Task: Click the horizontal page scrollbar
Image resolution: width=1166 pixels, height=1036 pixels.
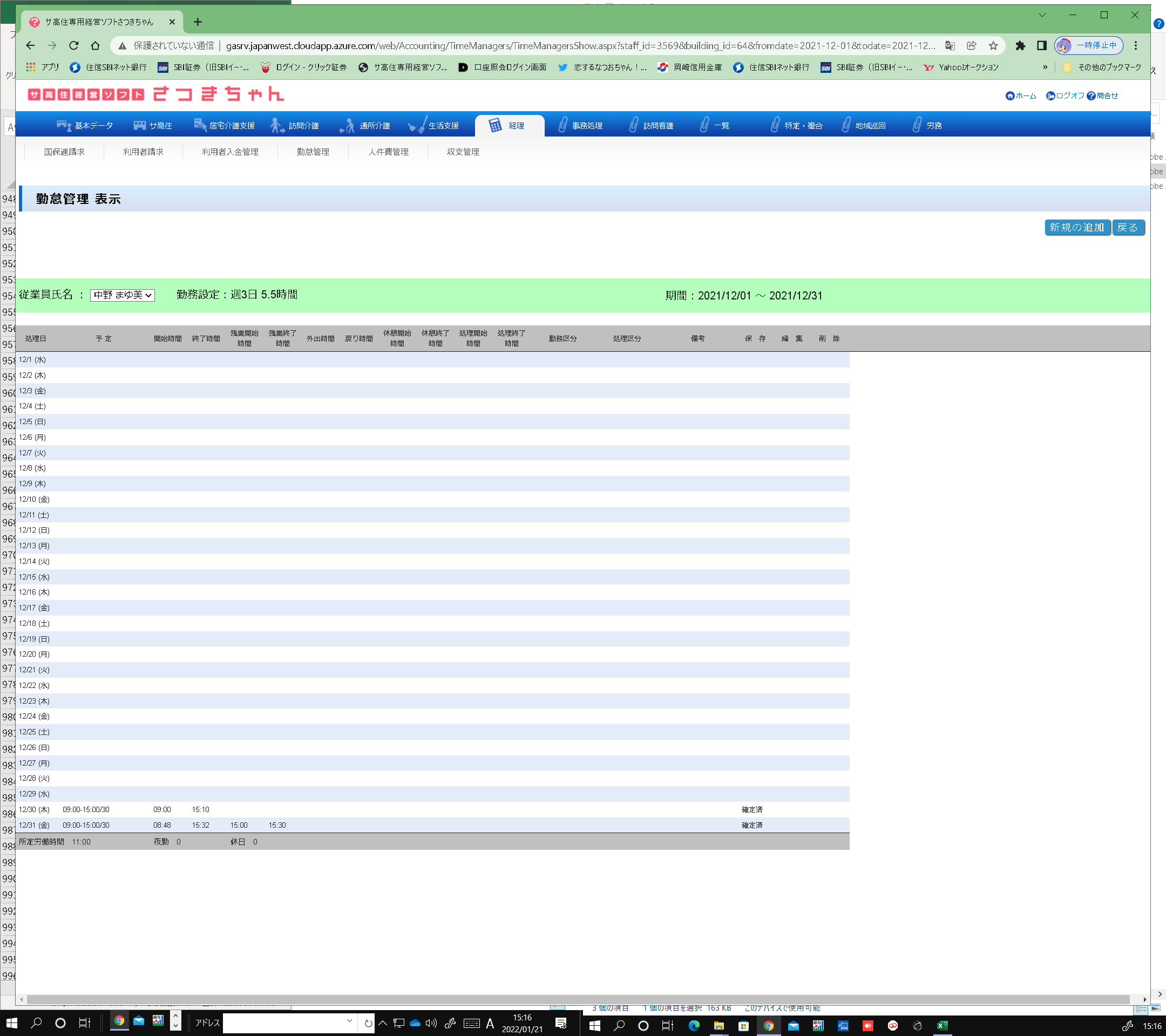Action: [x=577, y=999]
